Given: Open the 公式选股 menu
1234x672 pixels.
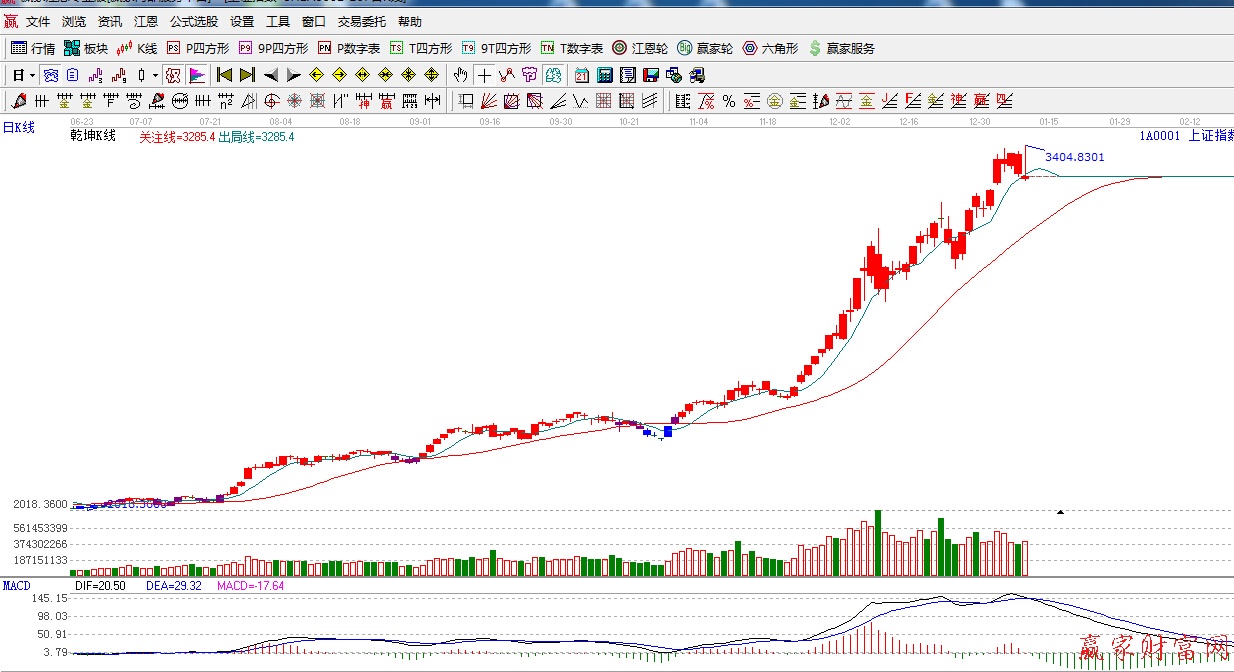Looking at the screenshot, I should [x=194, y=21].
